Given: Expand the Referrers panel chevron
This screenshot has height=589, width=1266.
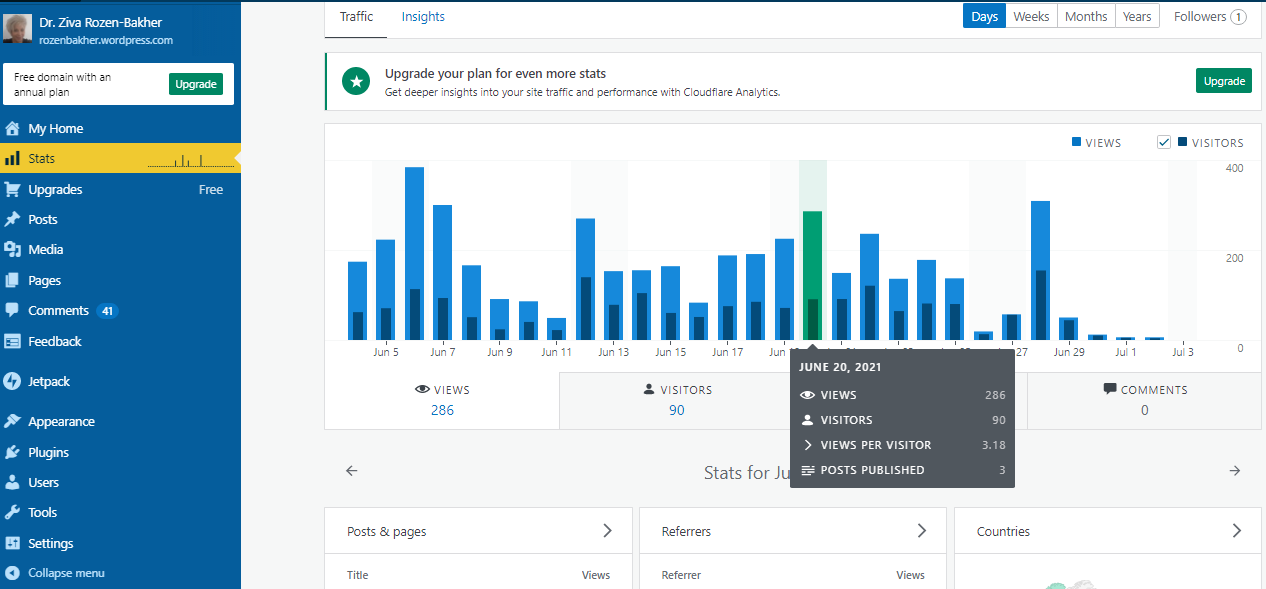Looking at the screenshot, I should 922,531.
